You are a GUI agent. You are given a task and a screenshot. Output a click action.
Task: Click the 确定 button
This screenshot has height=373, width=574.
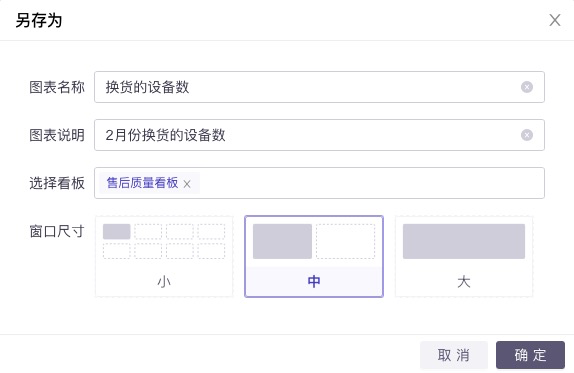(x=530, y=355)
